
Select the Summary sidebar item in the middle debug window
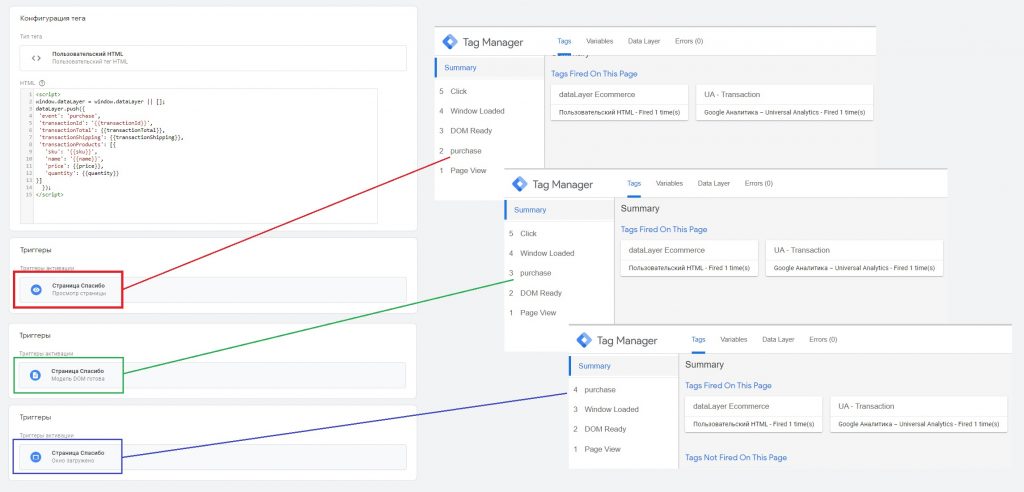559,210
